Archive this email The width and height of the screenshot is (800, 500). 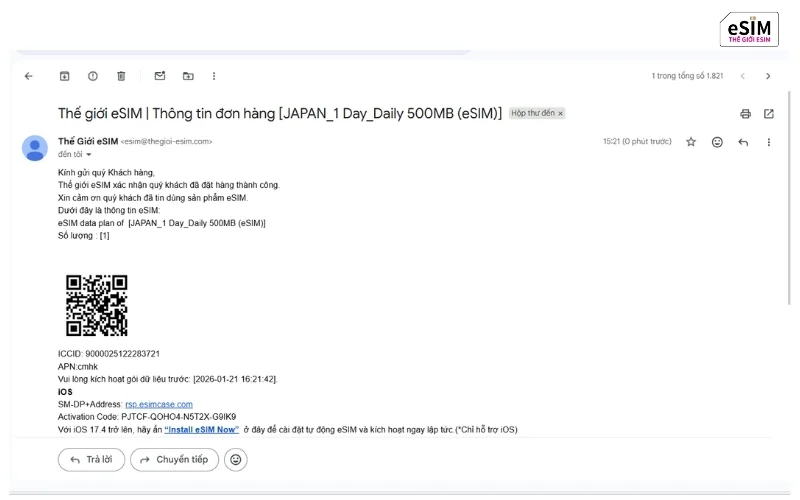(64, 76)
